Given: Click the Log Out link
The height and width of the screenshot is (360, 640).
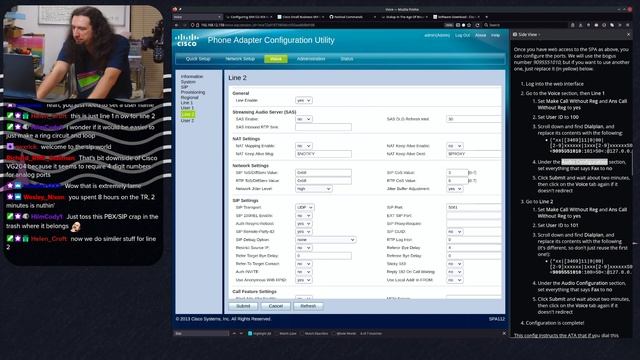Looking at the screenshot, I should [x=462, y=36].
